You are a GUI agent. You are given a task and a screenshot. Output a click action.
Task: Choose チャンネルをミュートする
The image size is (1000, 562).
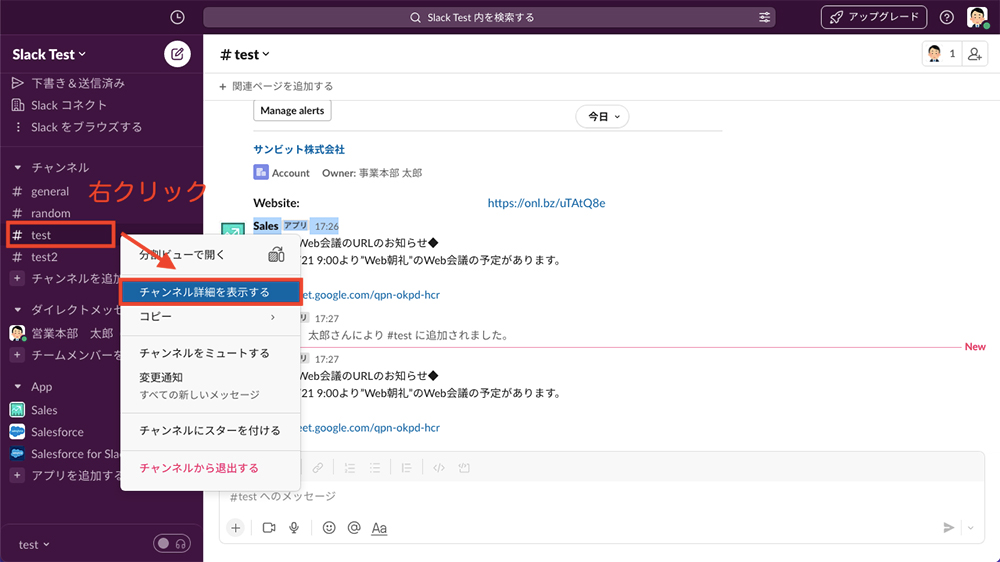point(210,353)
